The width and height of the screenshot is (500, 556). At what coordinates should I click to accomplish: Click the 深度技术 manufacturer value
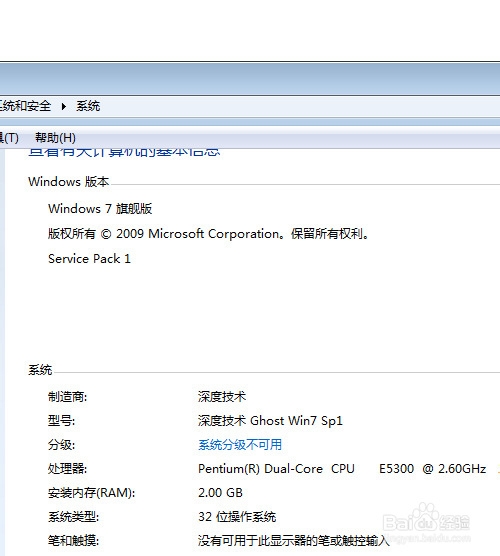pyautogui.click(x=222, y=396)
